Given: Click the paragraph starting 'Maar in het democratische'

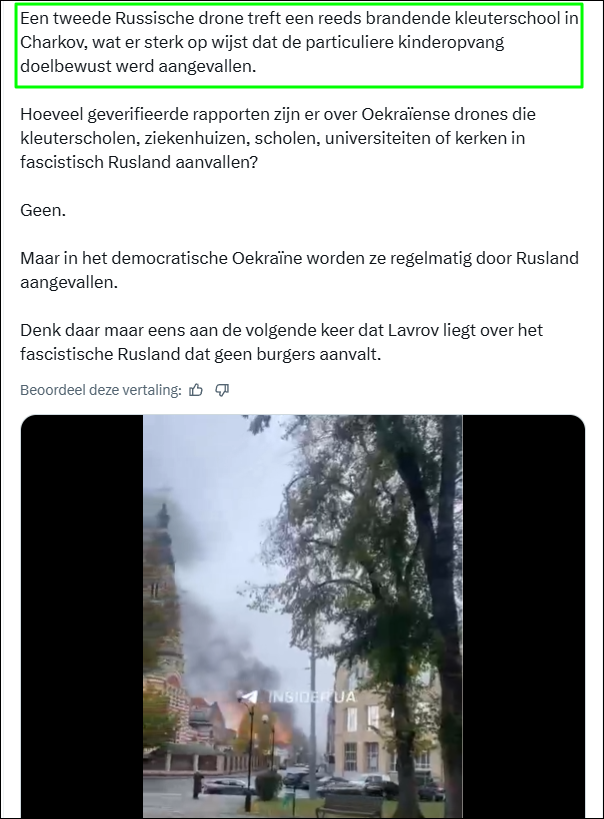Looking at the screenshot, I should (299, 270).
